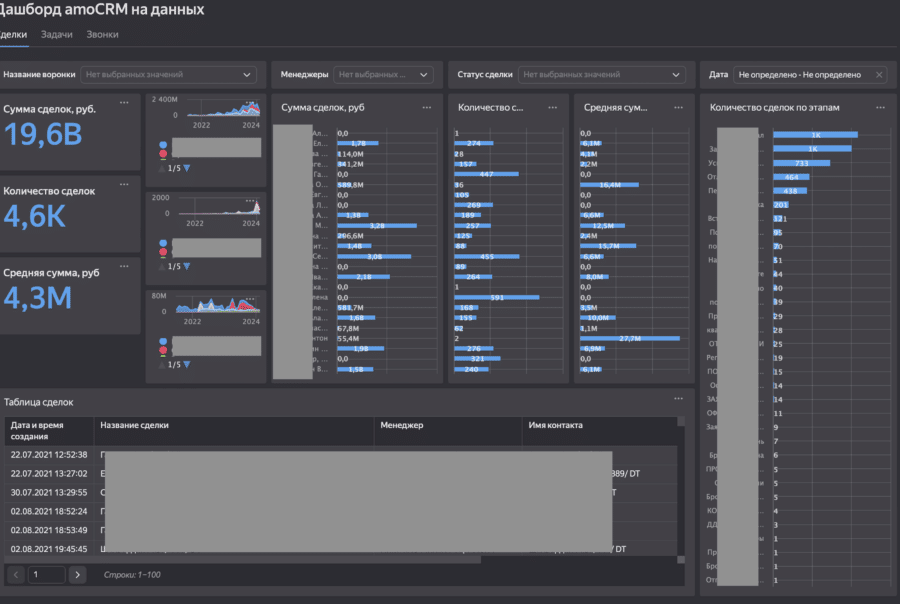Viewport: 900px width, 604px height.
Task: Next legend page arrow in 2 400M chart
Action: 187,168
